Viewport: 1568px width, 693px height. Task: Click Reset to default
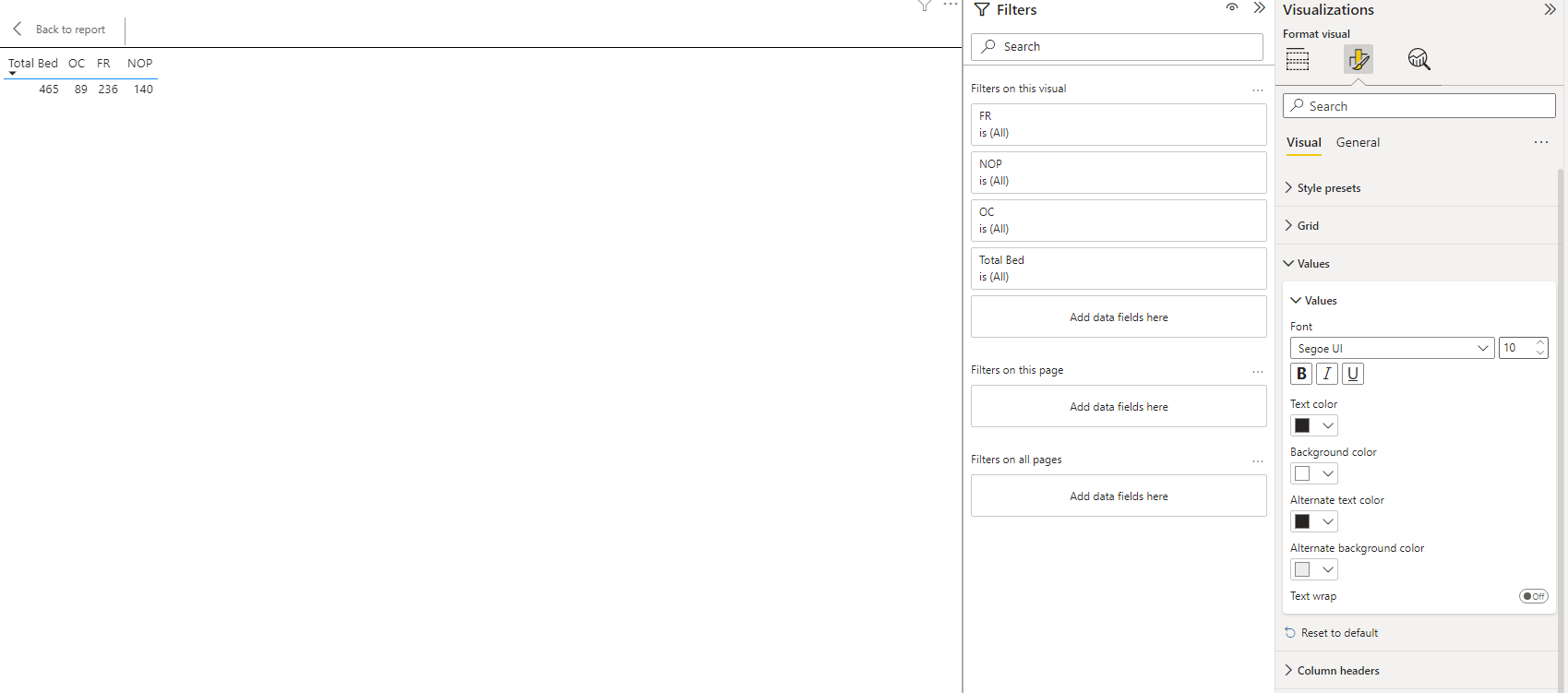[x=1339, y=633]
